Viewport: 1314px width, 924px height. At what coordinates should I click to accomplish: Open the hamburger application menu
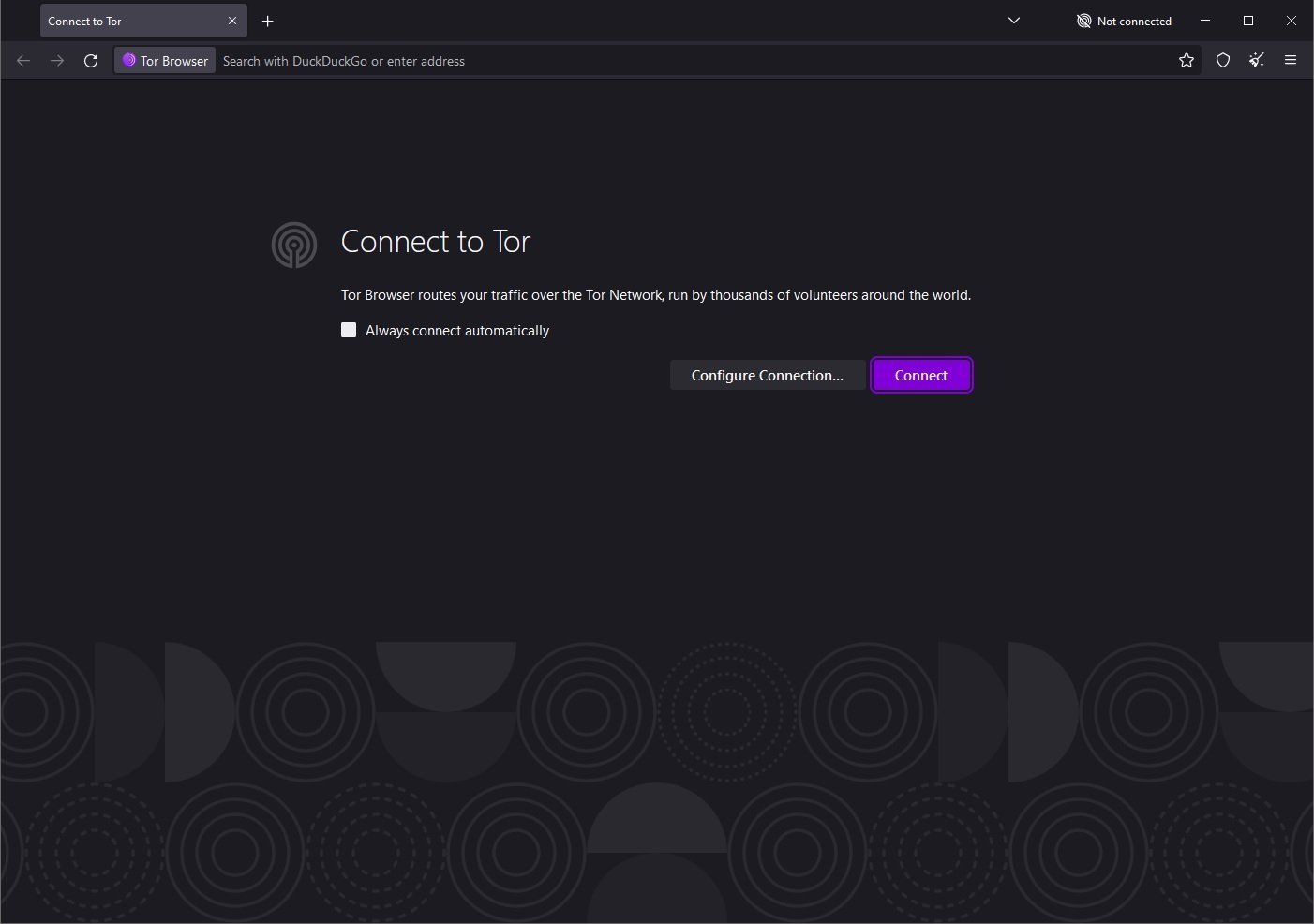click(1291, 61)
